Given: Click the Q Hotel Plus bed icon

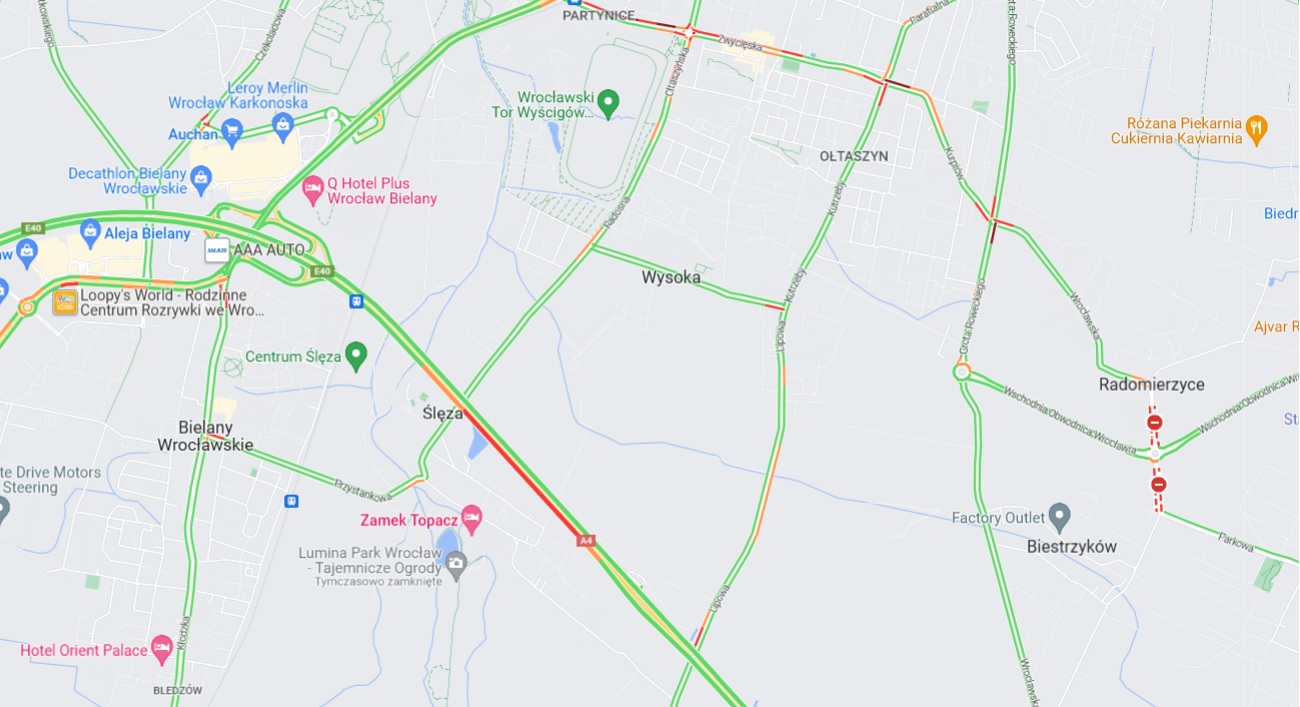Looking at the screenshot, I should click(x=313, y=189).
